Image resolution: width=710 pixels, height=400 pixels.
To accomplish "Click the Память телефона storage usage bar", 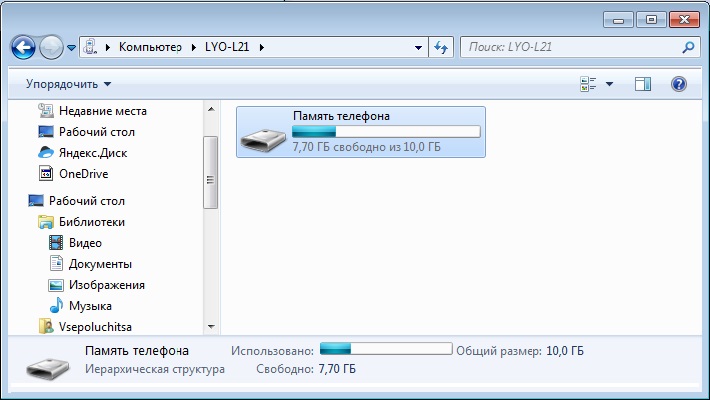I will click(386, 132).
